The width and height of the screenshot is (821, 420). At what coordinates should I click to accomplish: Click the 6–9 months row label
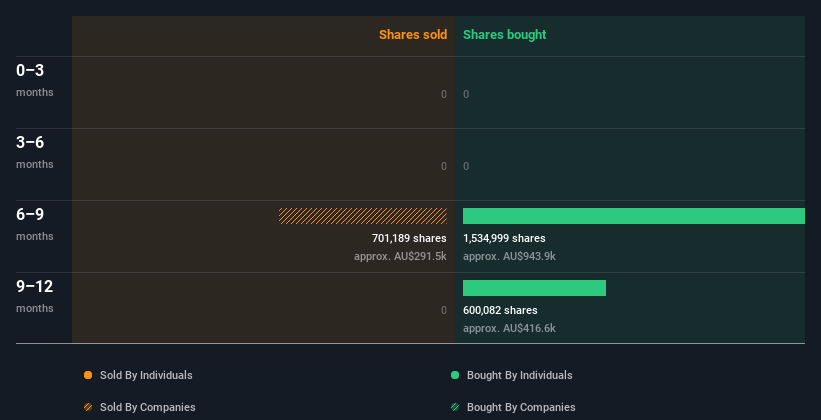click(x=35, y=224)
